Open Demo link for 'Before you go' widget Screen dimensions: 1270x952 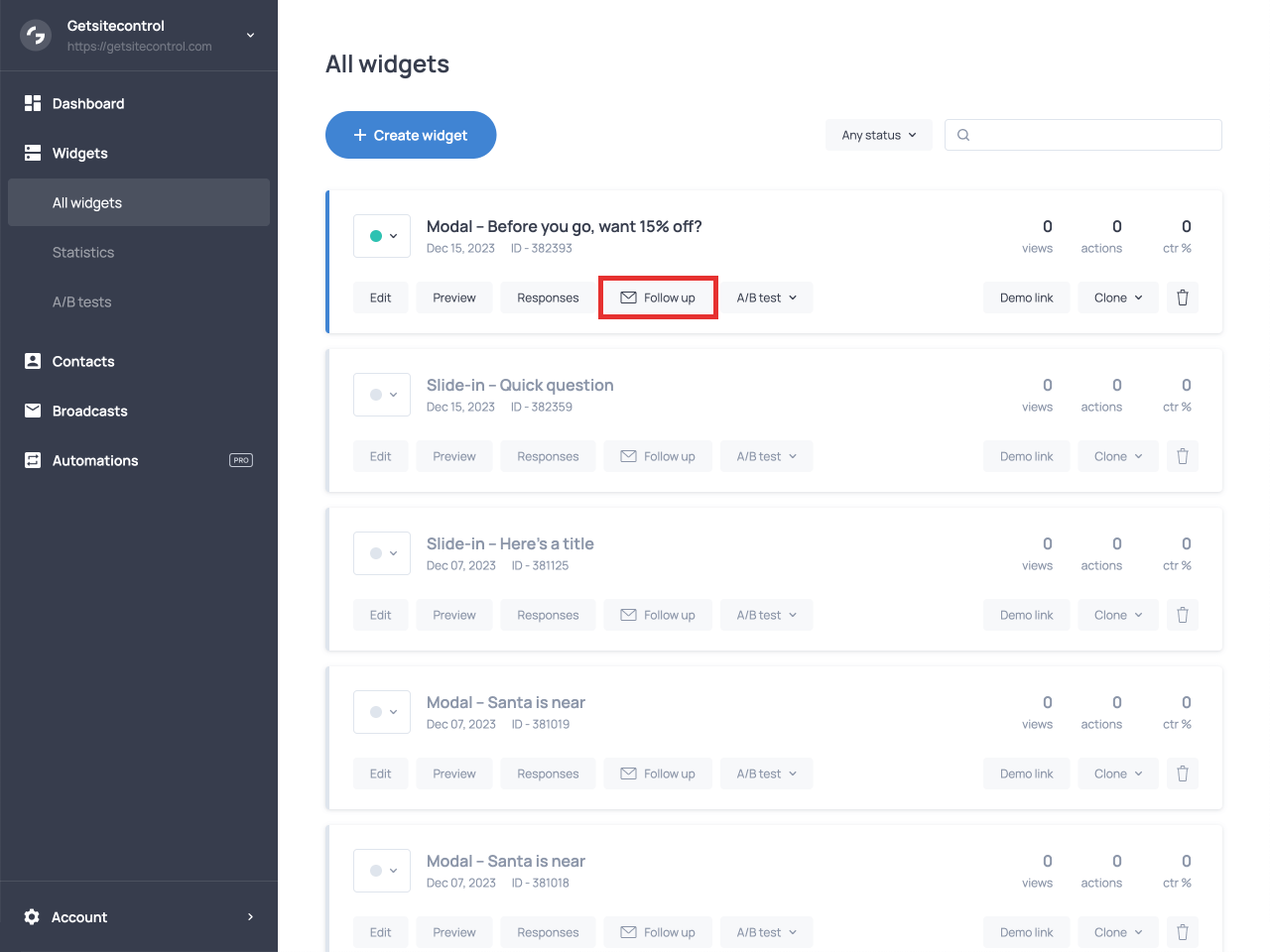(1026, 297)
